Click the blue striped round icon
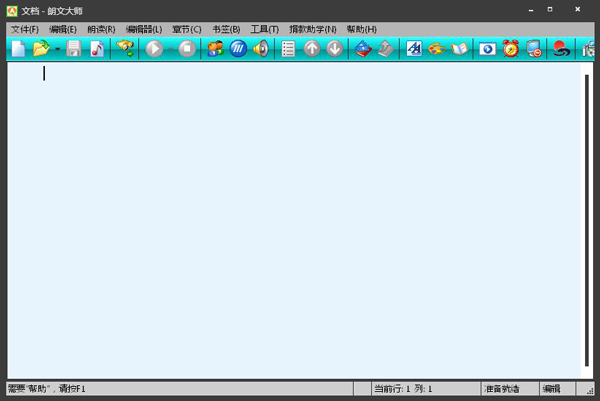The height and width of the screenshot is (401, 600). [x=238, y=49]
